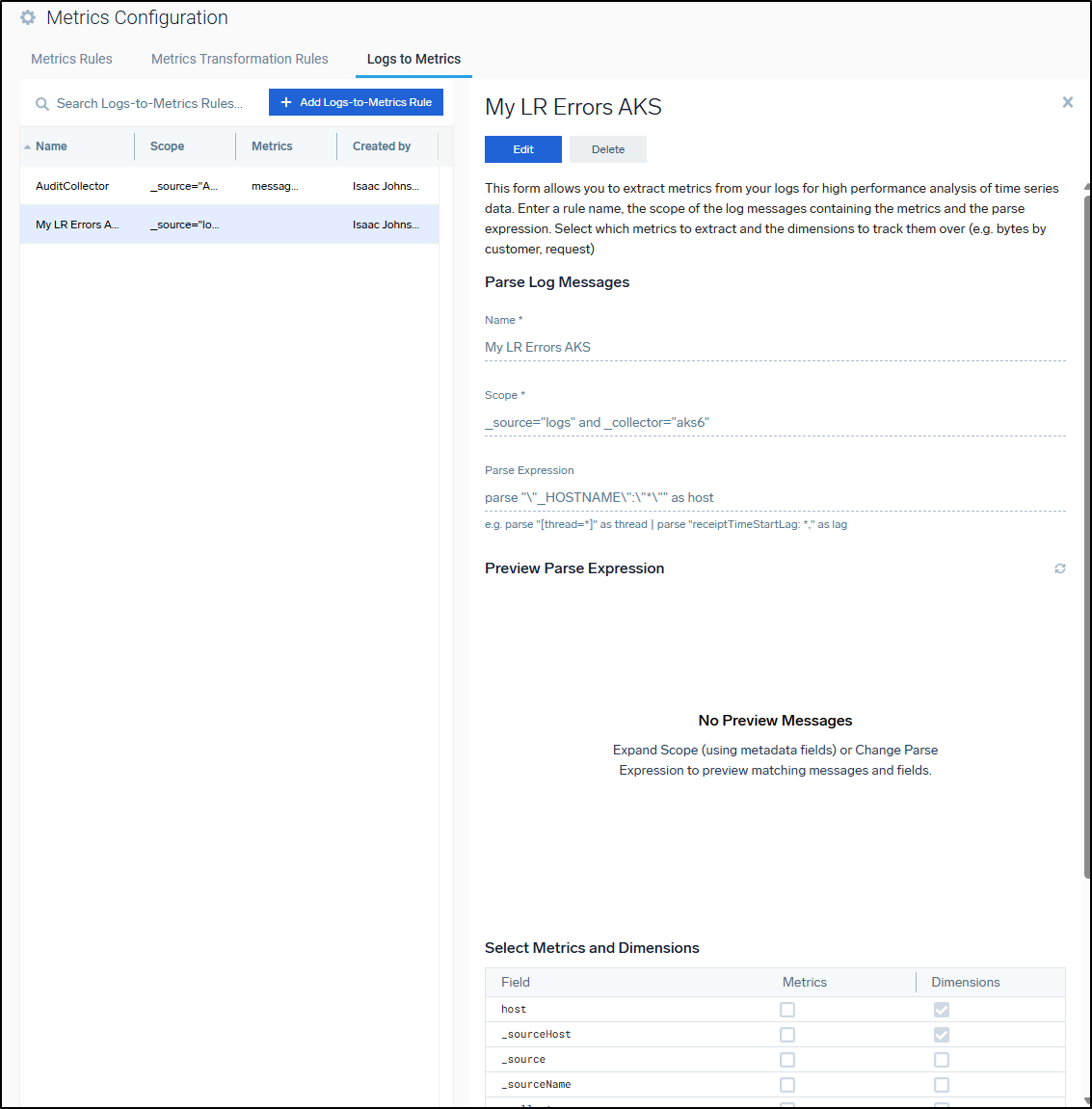Enable the Dimensions checkbox for _source
The width and height of the screenshot is (1092, 1109).
942,1060
